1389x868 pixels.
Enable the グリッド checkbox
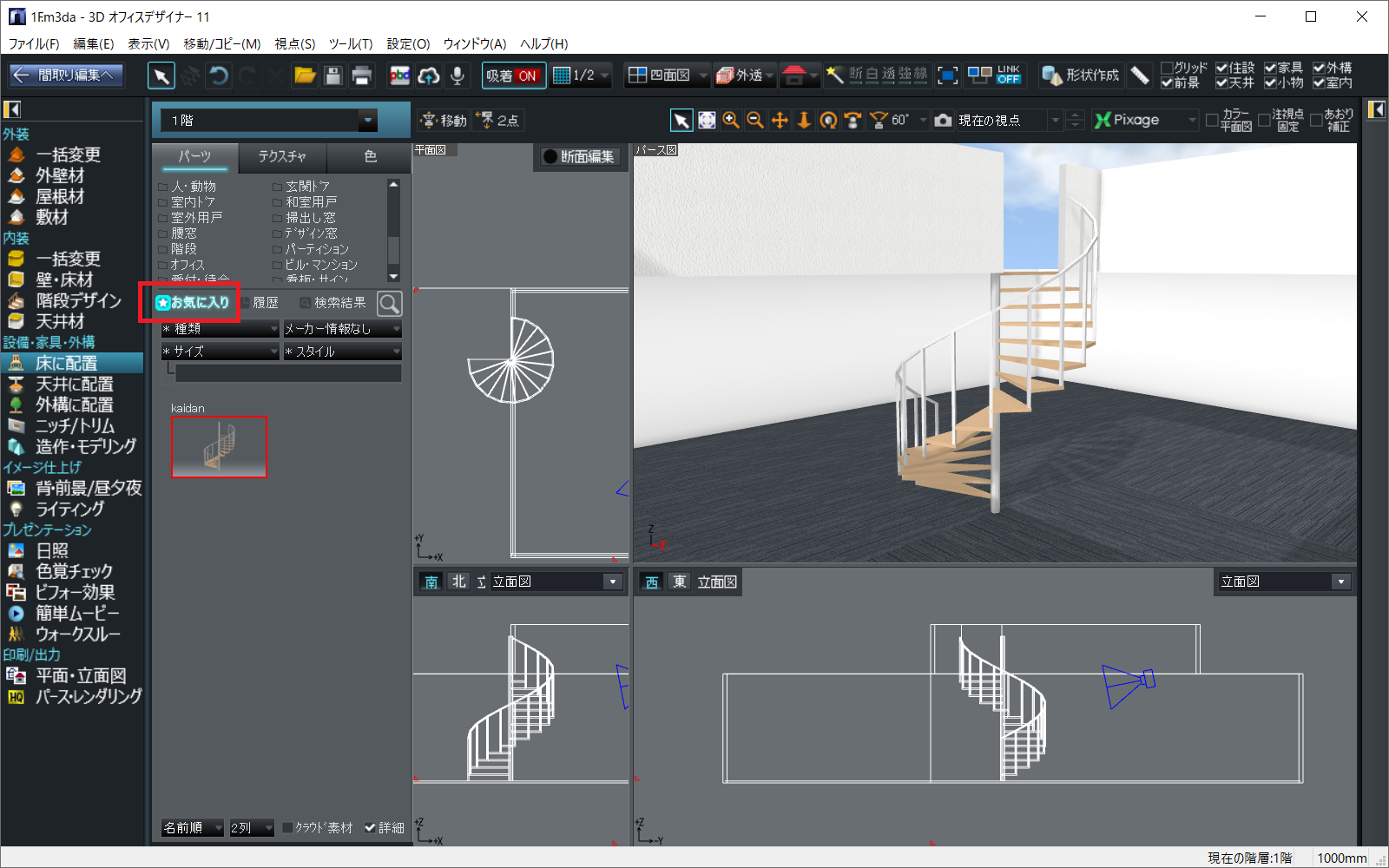coord(1168,68)
